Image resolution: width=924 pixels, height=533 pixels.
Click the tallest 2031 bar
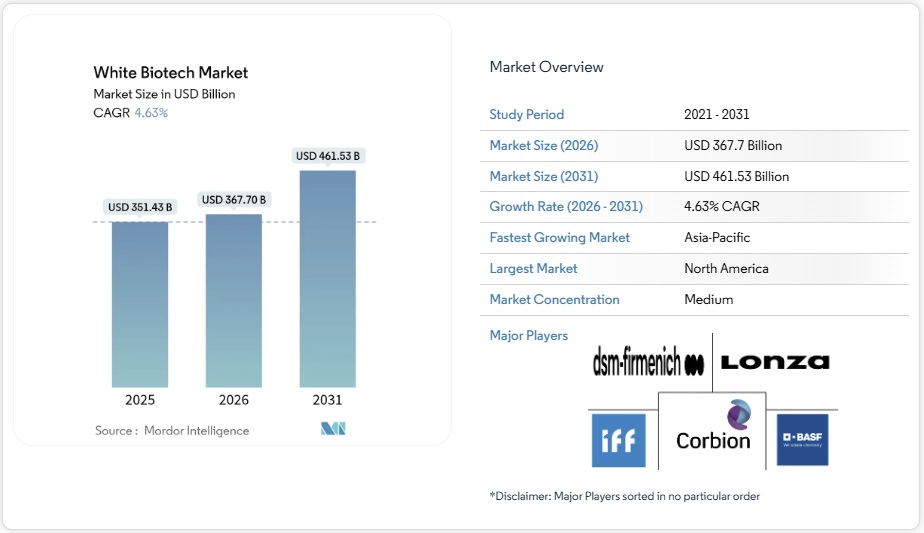pos(327,278)
